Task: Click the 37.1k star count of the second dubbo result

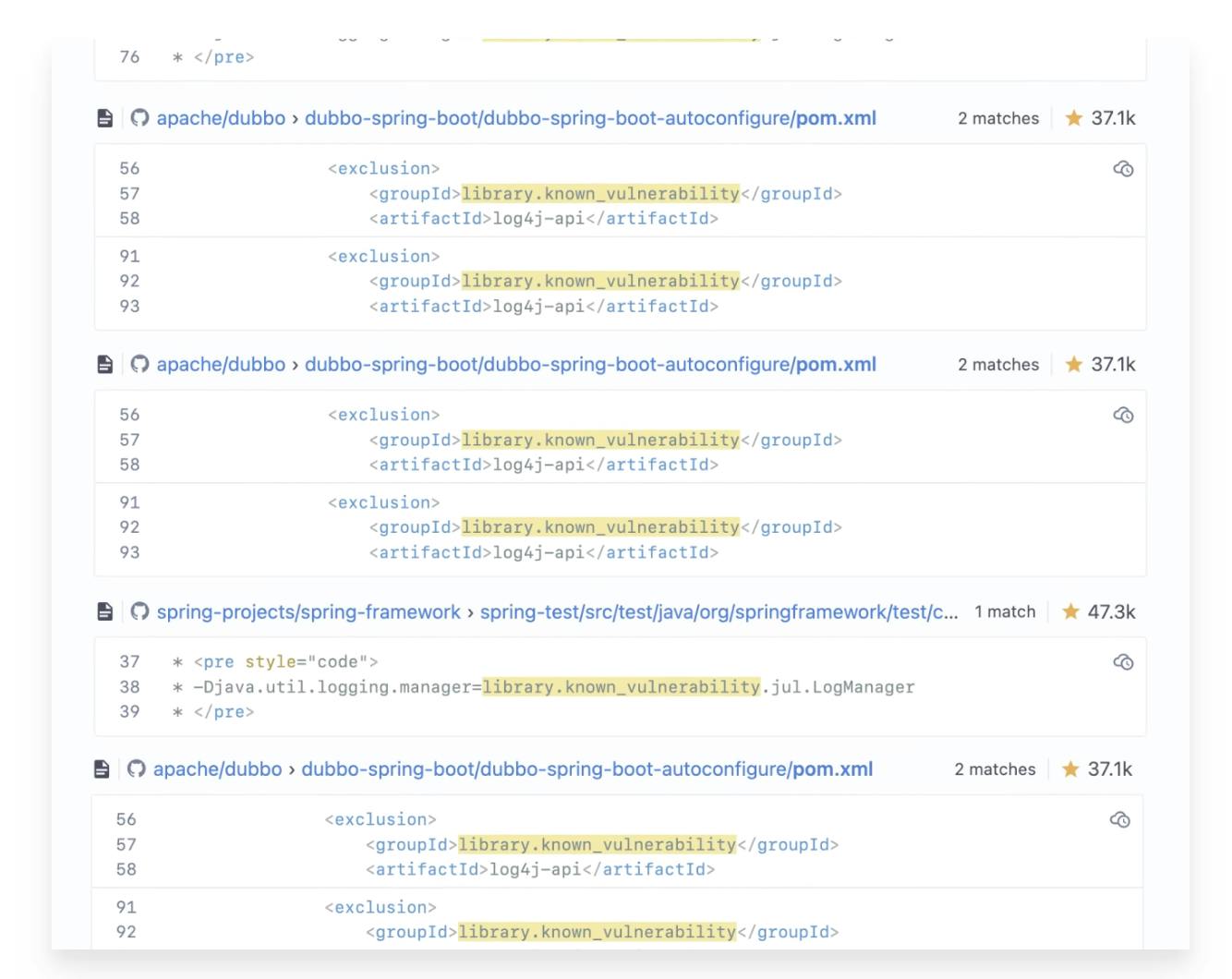Action: 1113,365
